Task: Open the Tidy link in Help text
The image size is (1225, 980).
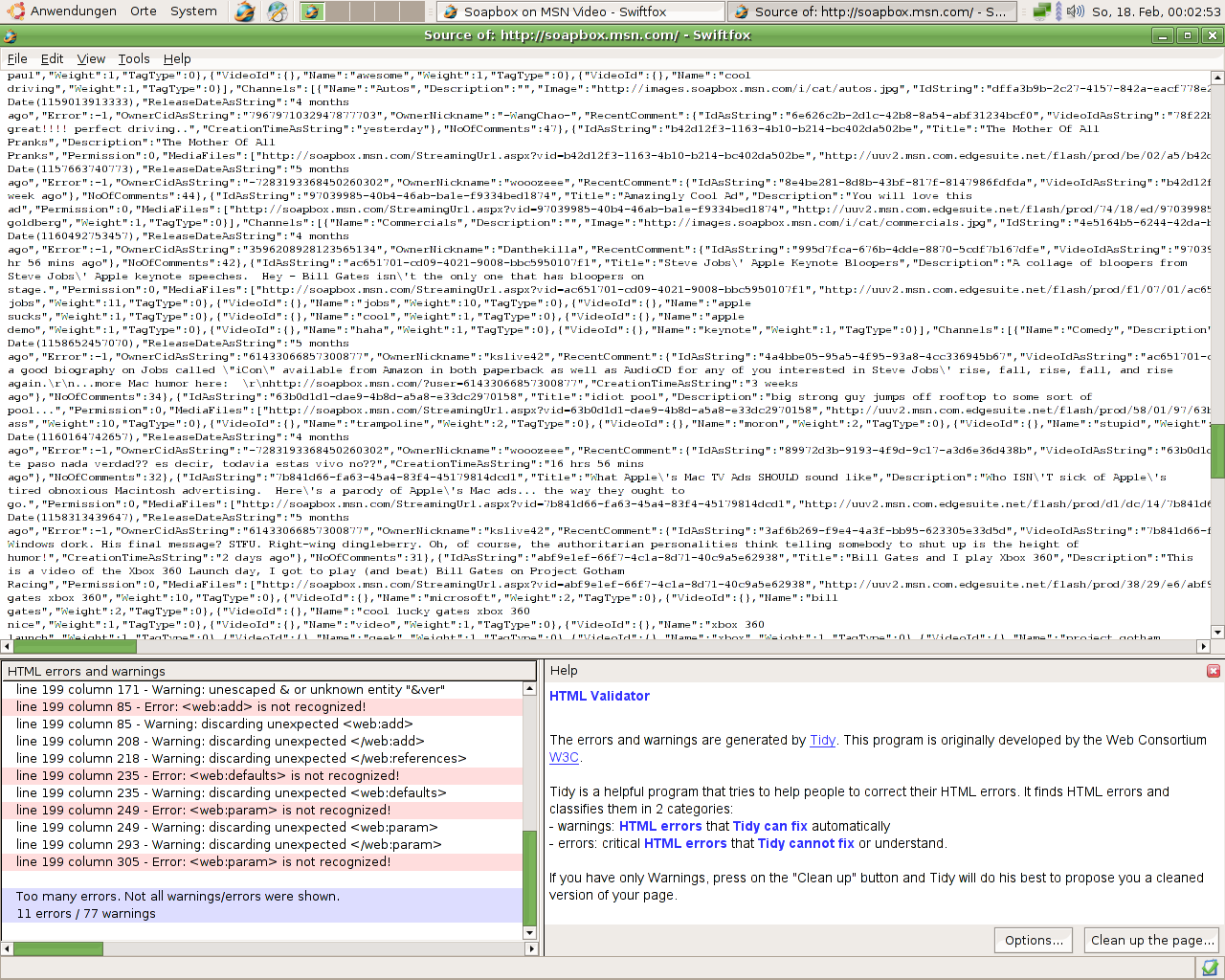Action: click(822, 740)
